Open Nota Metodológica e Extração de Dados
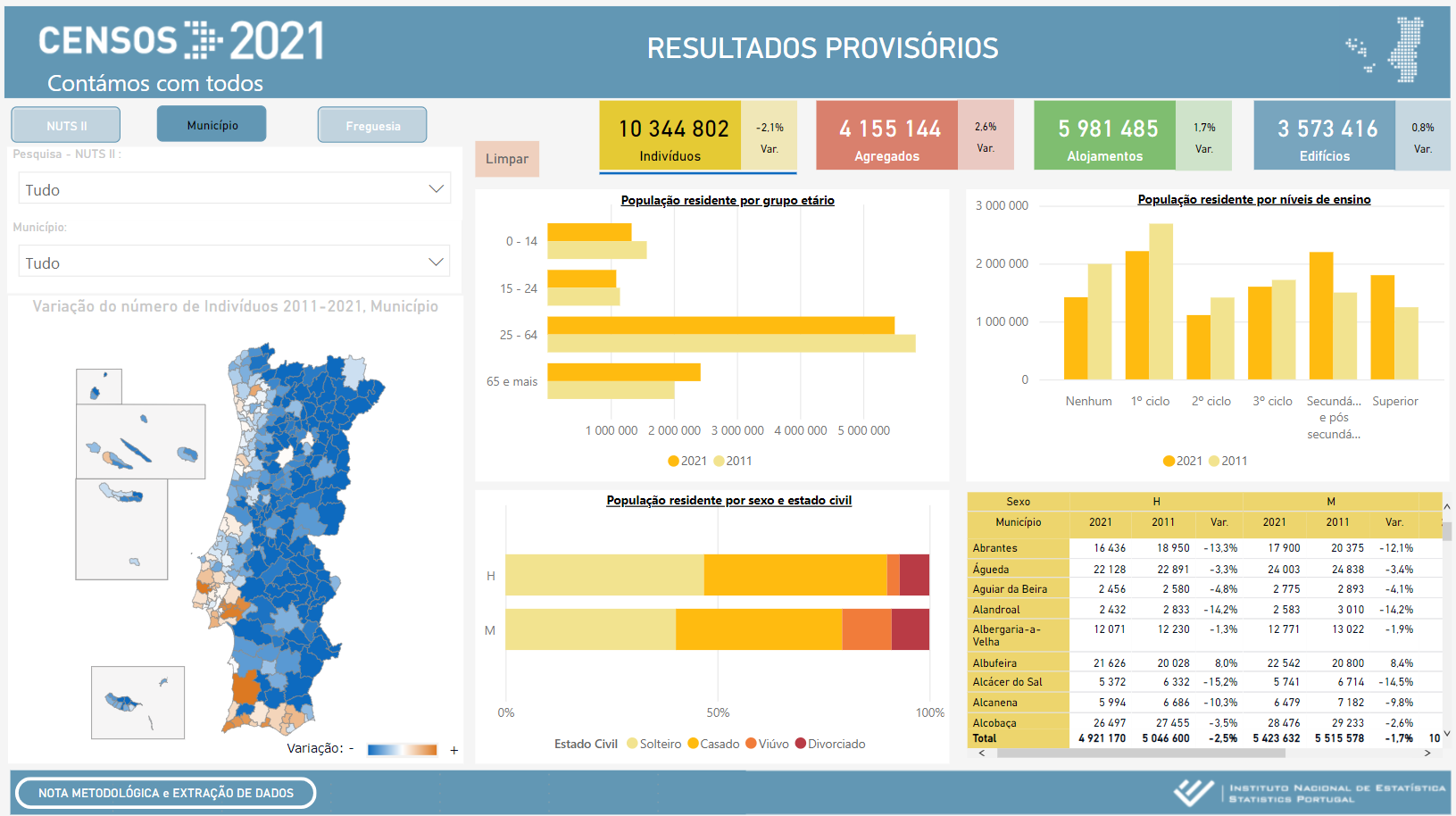This screenshot has height=816, width=1456. pyautogui.click(x=166, y=793)
